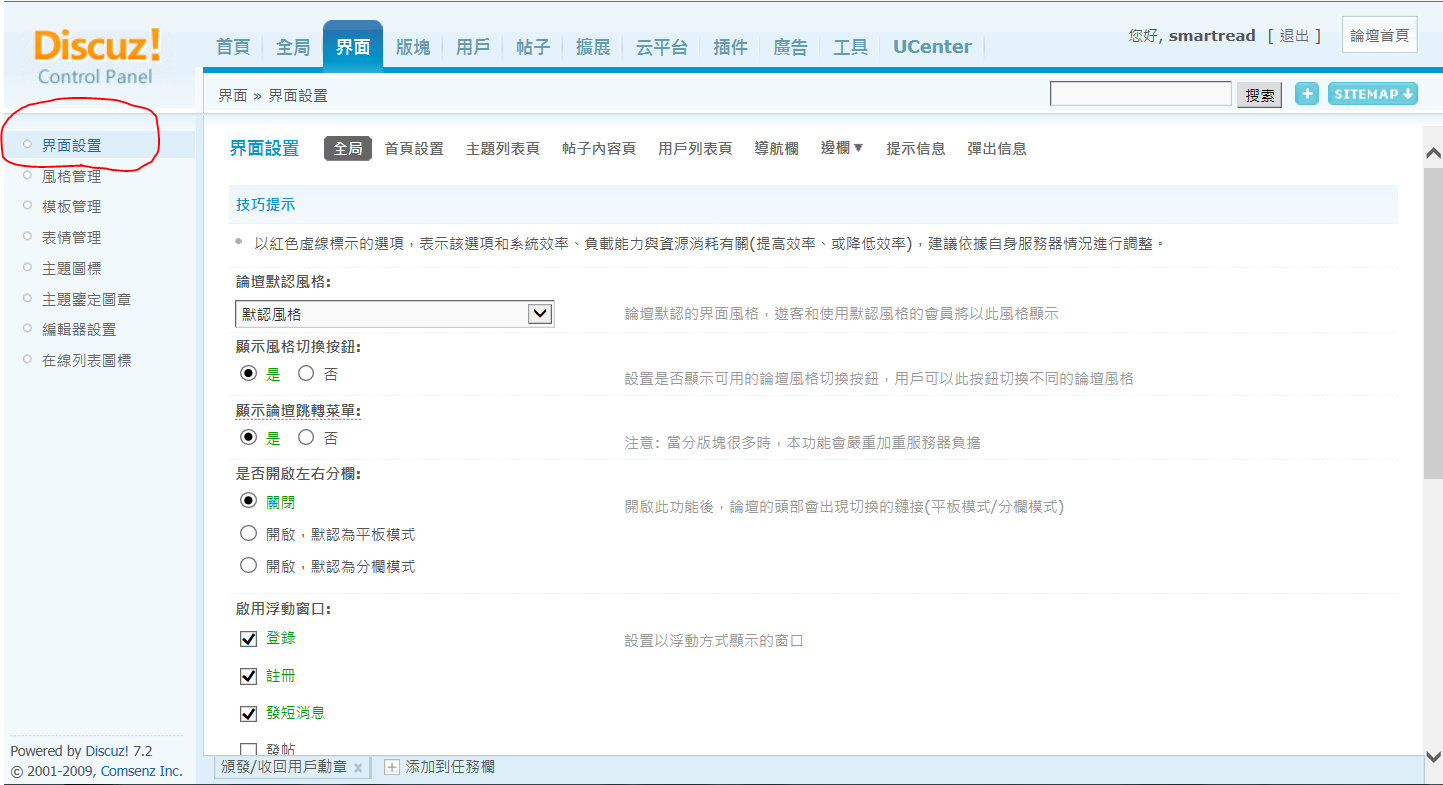Viewport: 1443px width, 785px height.
Task: Switch to 首頁設置 sub-tab
Action: click(414, 148)
